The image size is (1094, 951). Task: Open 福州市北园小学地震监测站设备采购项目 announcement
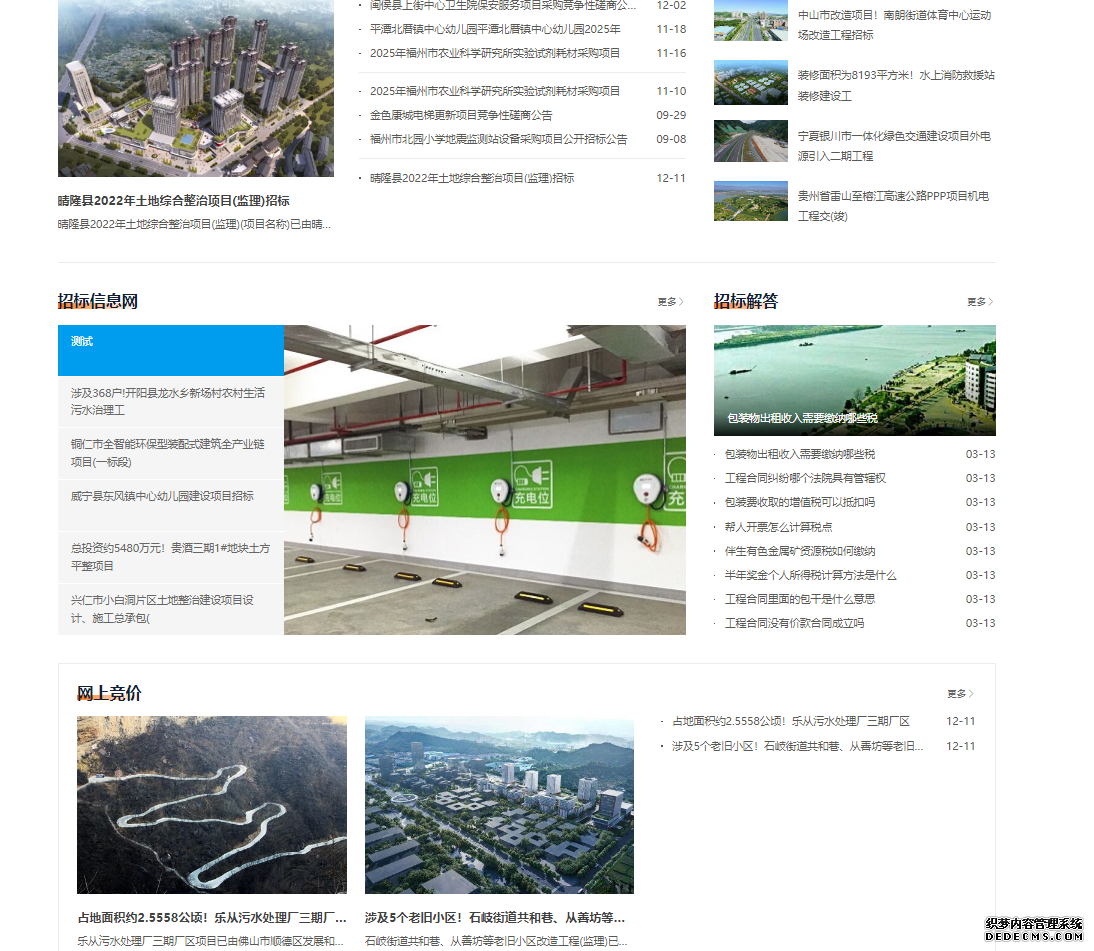(498, 139)
